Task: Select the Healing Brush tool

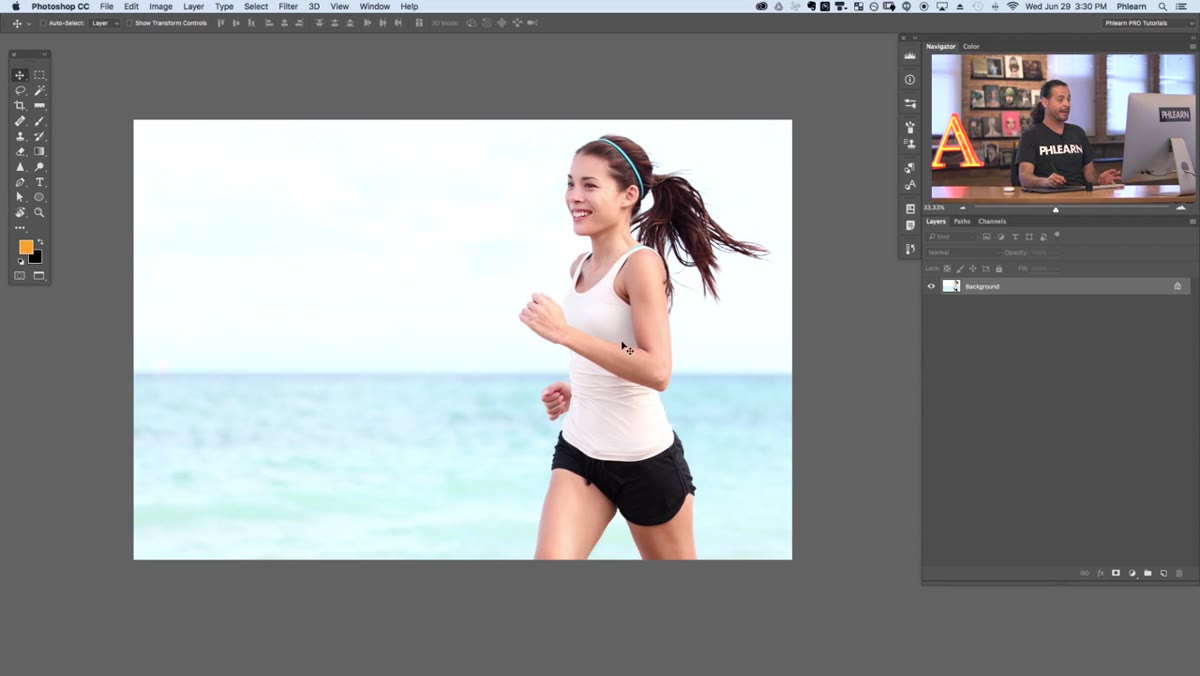Action: (19, 121)
